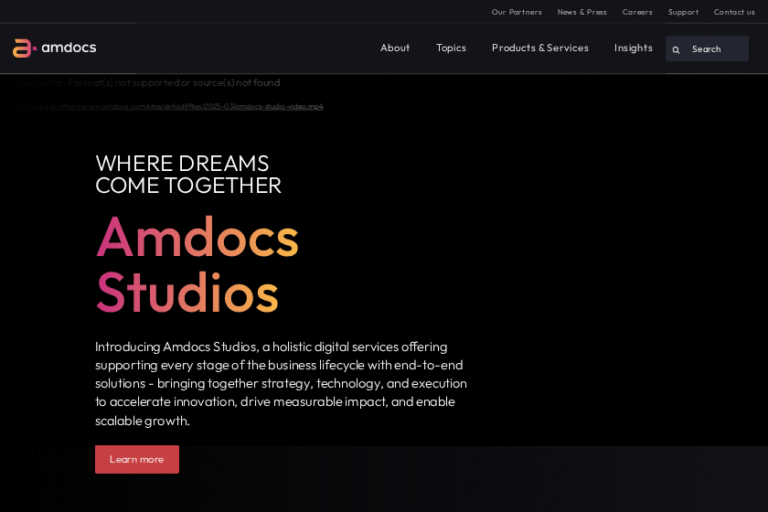768x512 pixels.
Task: Click the word 'Studios' in the headline
Action: [187, 292]
